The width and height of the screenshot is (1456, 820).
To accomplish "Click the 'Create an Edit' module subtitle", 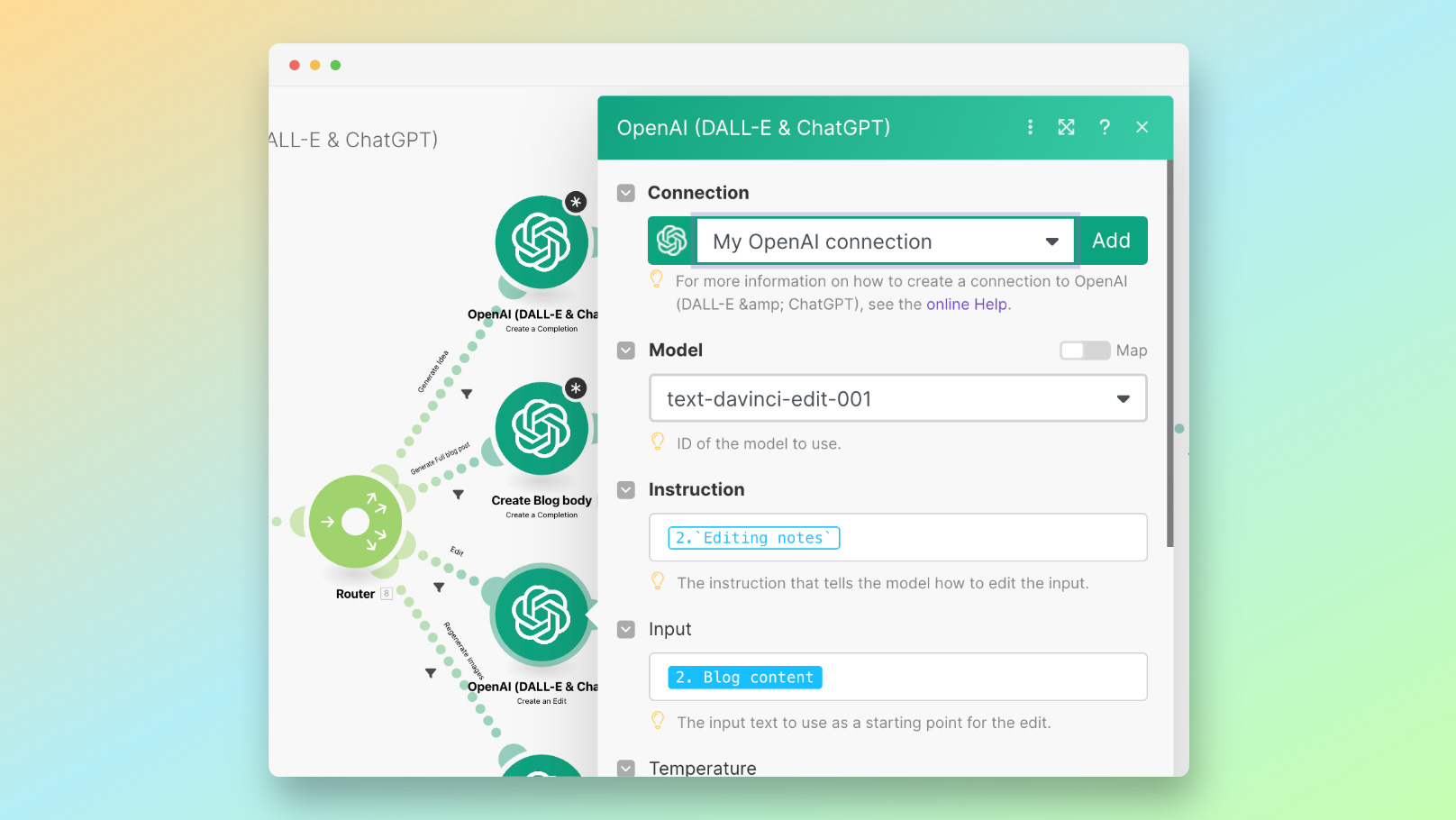I will [541, 701].
